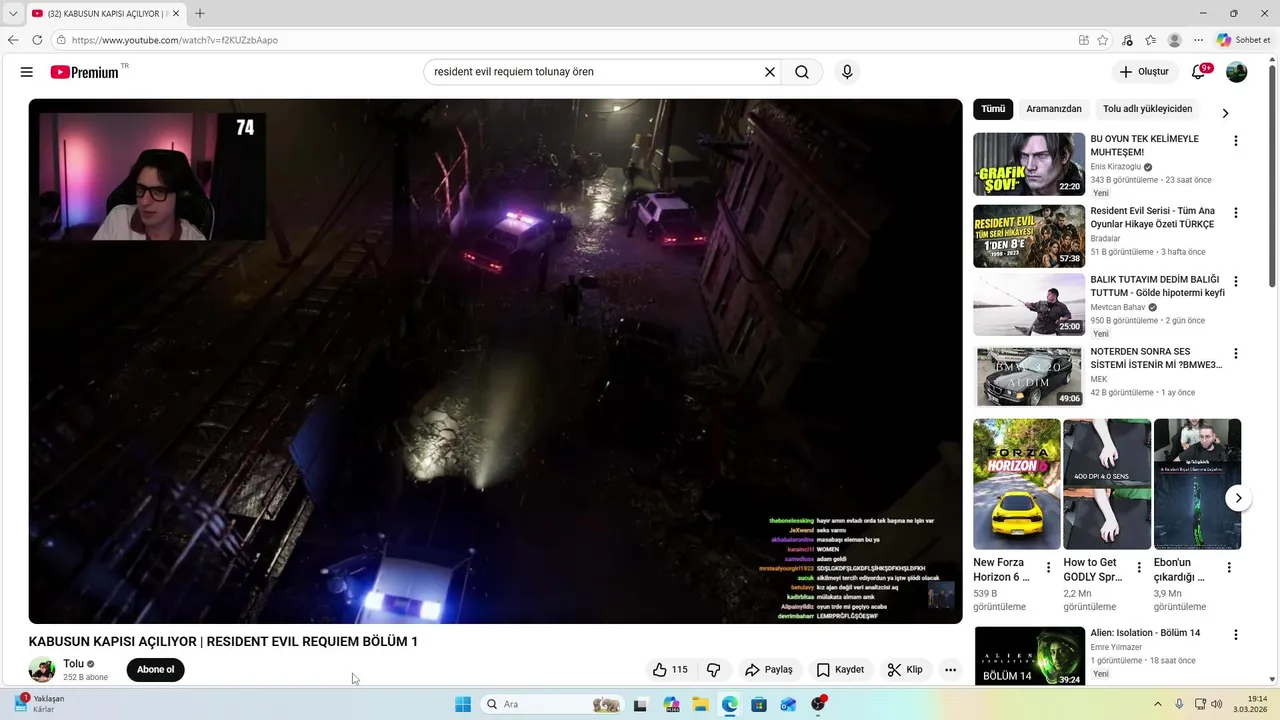The width and height of the screenshot is (1280, 720).
Task: Go back with browser back arrow
Action: [x=13, y=40]
